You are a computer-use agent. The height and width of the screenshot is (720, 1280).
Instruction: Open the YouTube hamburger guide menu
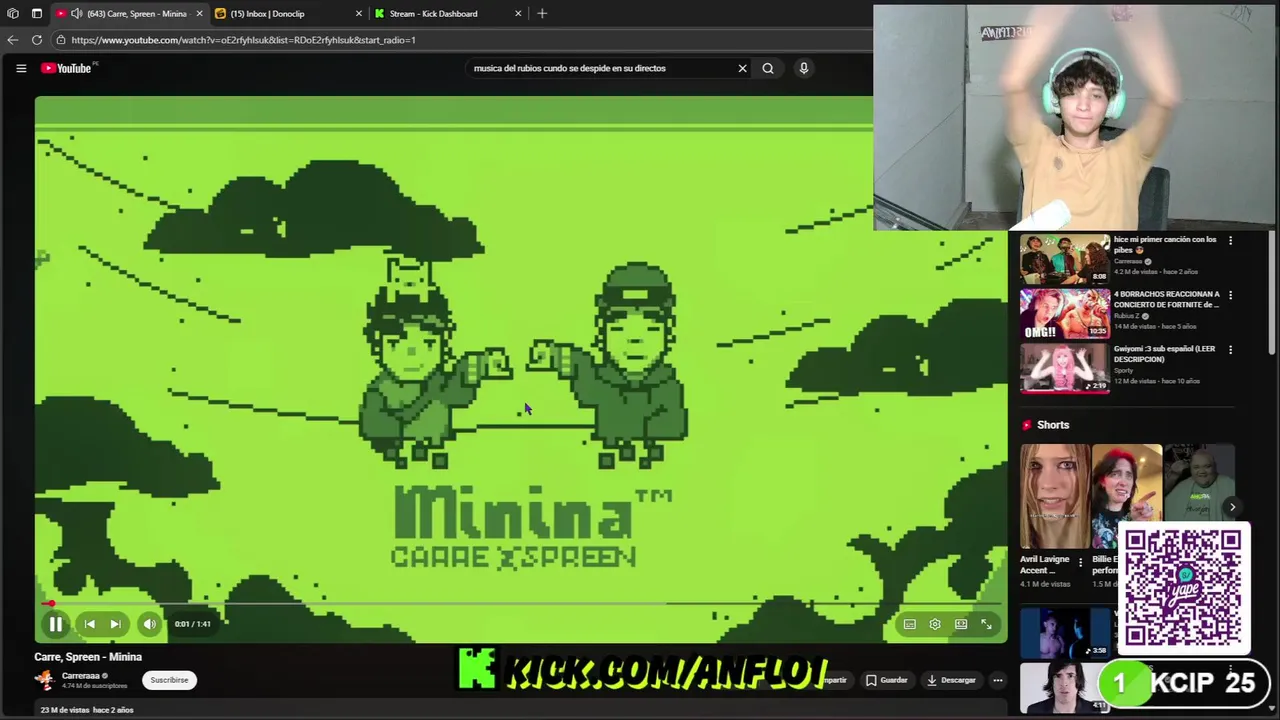point(21,68)
